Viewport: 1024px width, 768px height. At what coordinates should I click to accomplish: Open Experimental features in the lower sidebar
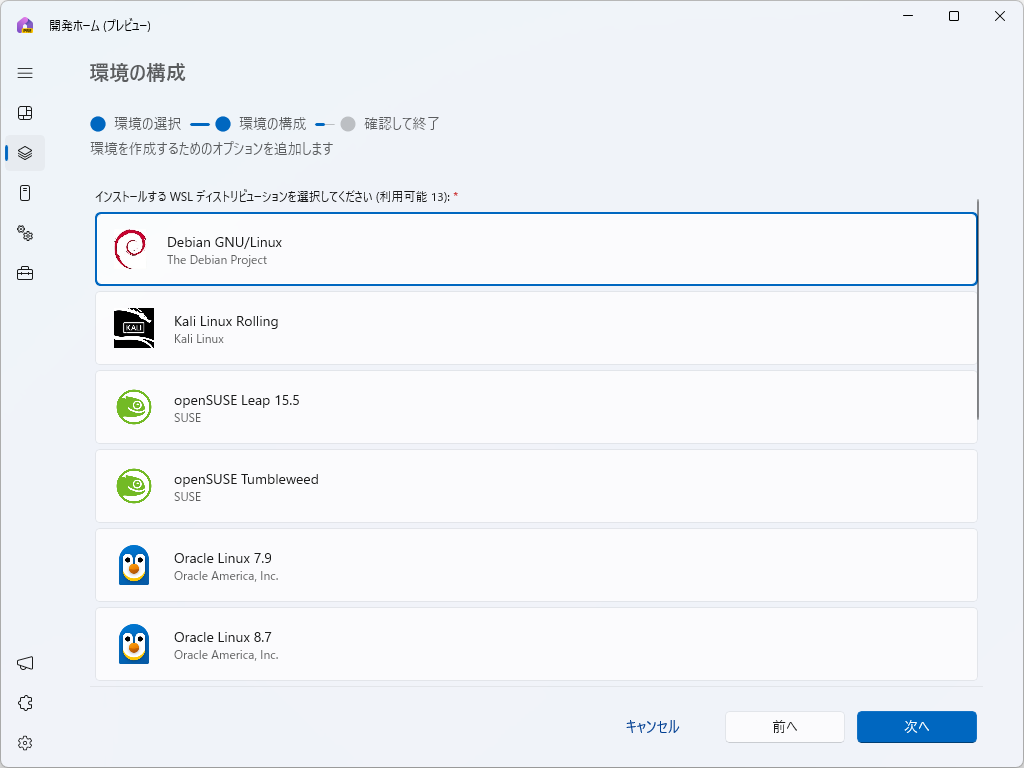(x=24, y=702)
